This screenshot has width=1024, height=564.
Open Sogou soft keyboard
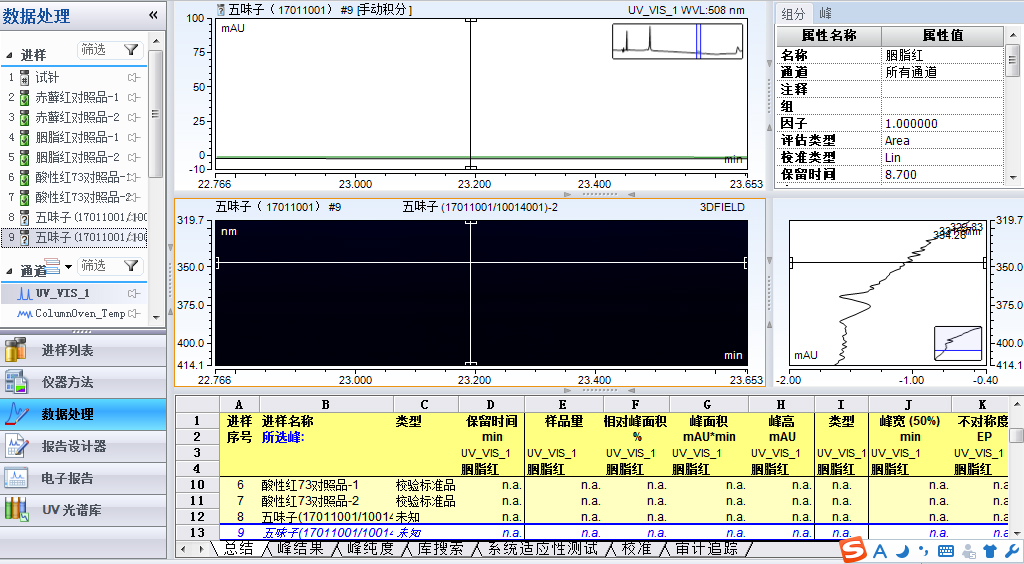point(946,552)
